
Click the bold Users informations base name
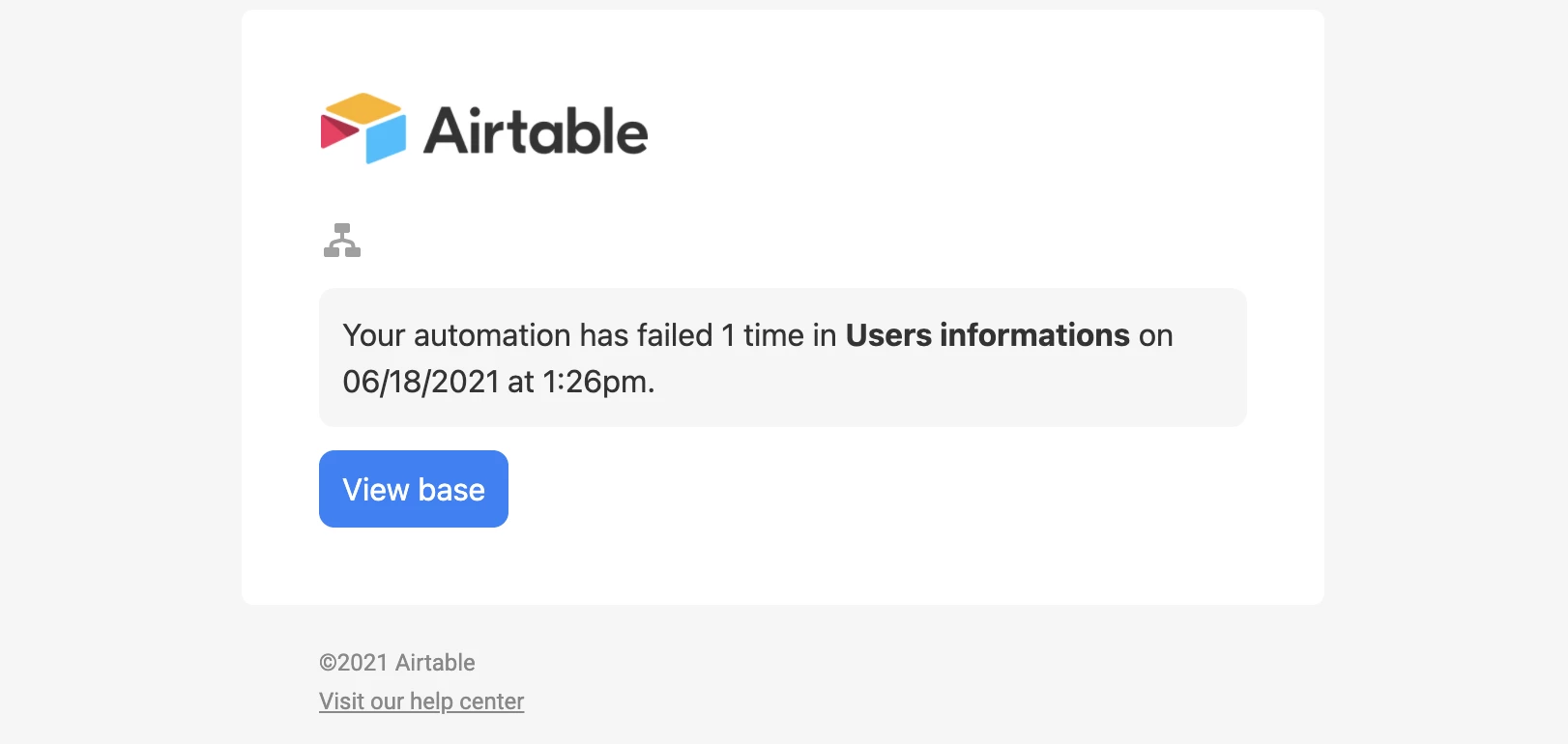(988, 335)
